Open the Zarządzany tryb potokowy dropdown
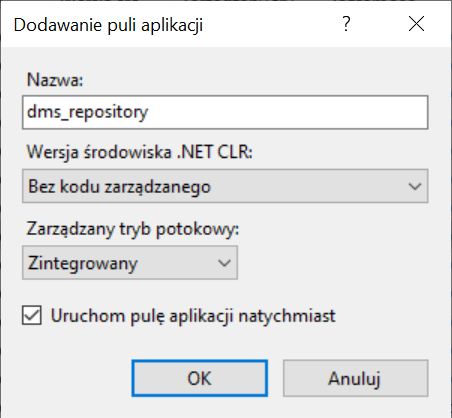 (130, 263)
